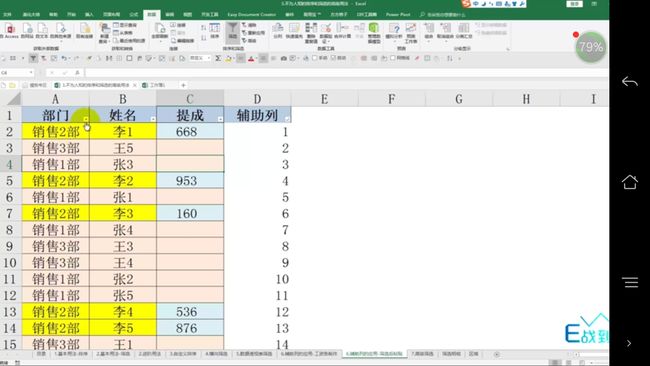Viewport: 650px width, 366px height.
Task: Add a new workbook tab with plus
Action: point(183,85)
